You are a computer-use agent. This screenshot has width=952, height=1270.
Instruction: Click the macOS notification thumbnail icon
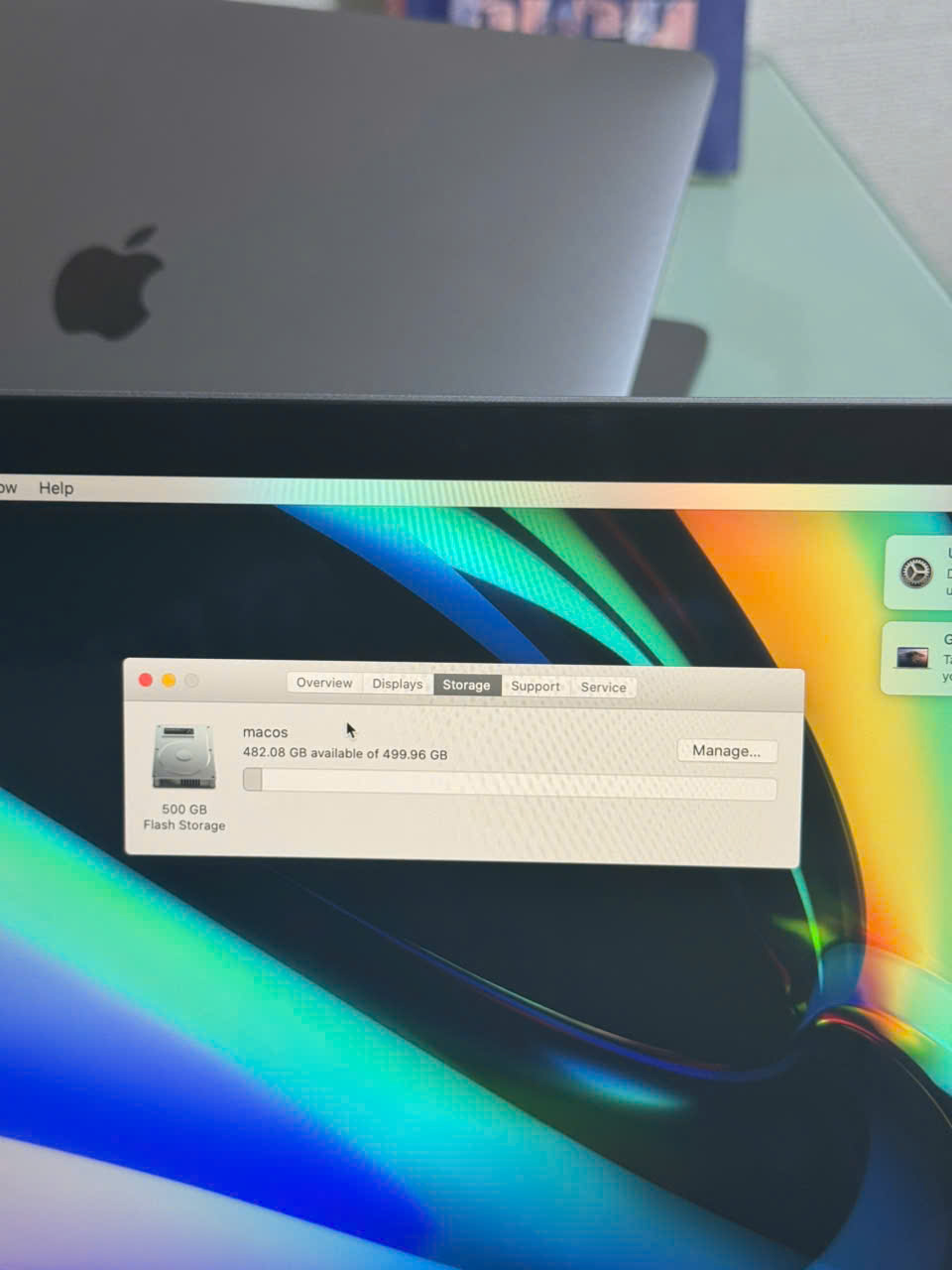point(912,657)
